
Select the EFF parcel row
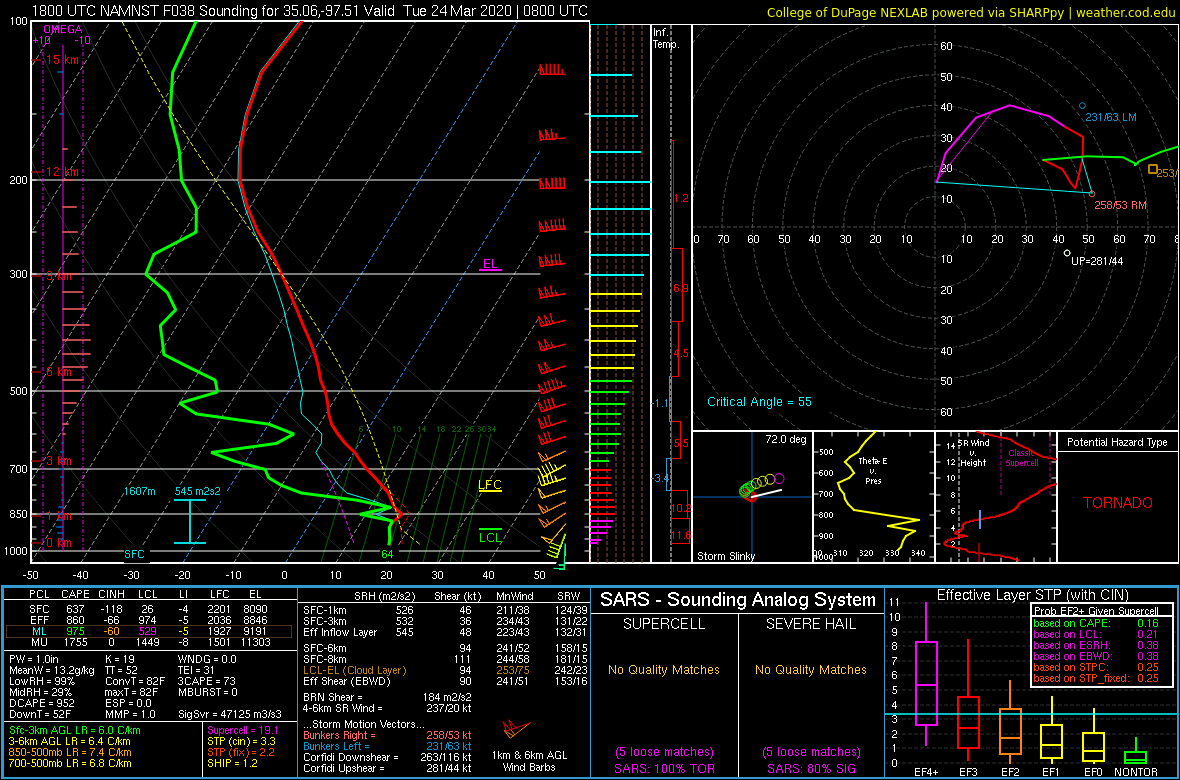click(149, 619)
